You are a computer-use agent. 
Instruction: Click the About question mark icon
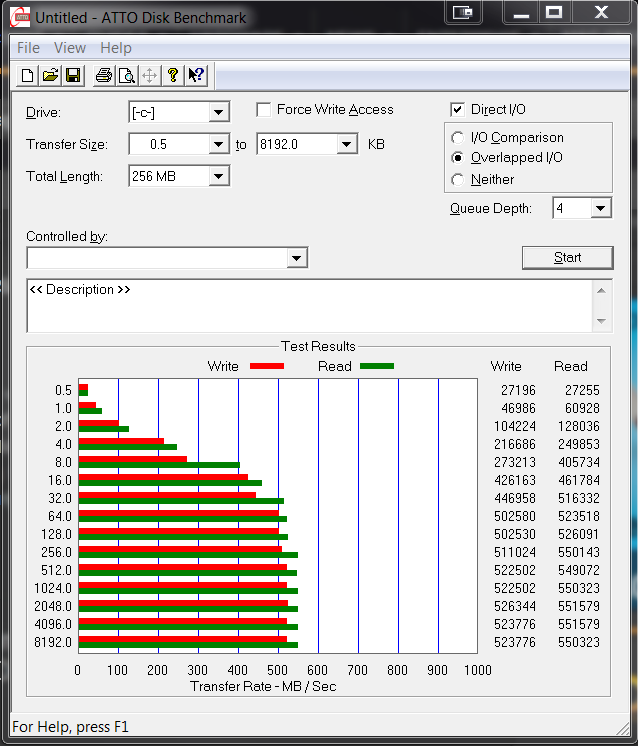click(x=173, y=75)
